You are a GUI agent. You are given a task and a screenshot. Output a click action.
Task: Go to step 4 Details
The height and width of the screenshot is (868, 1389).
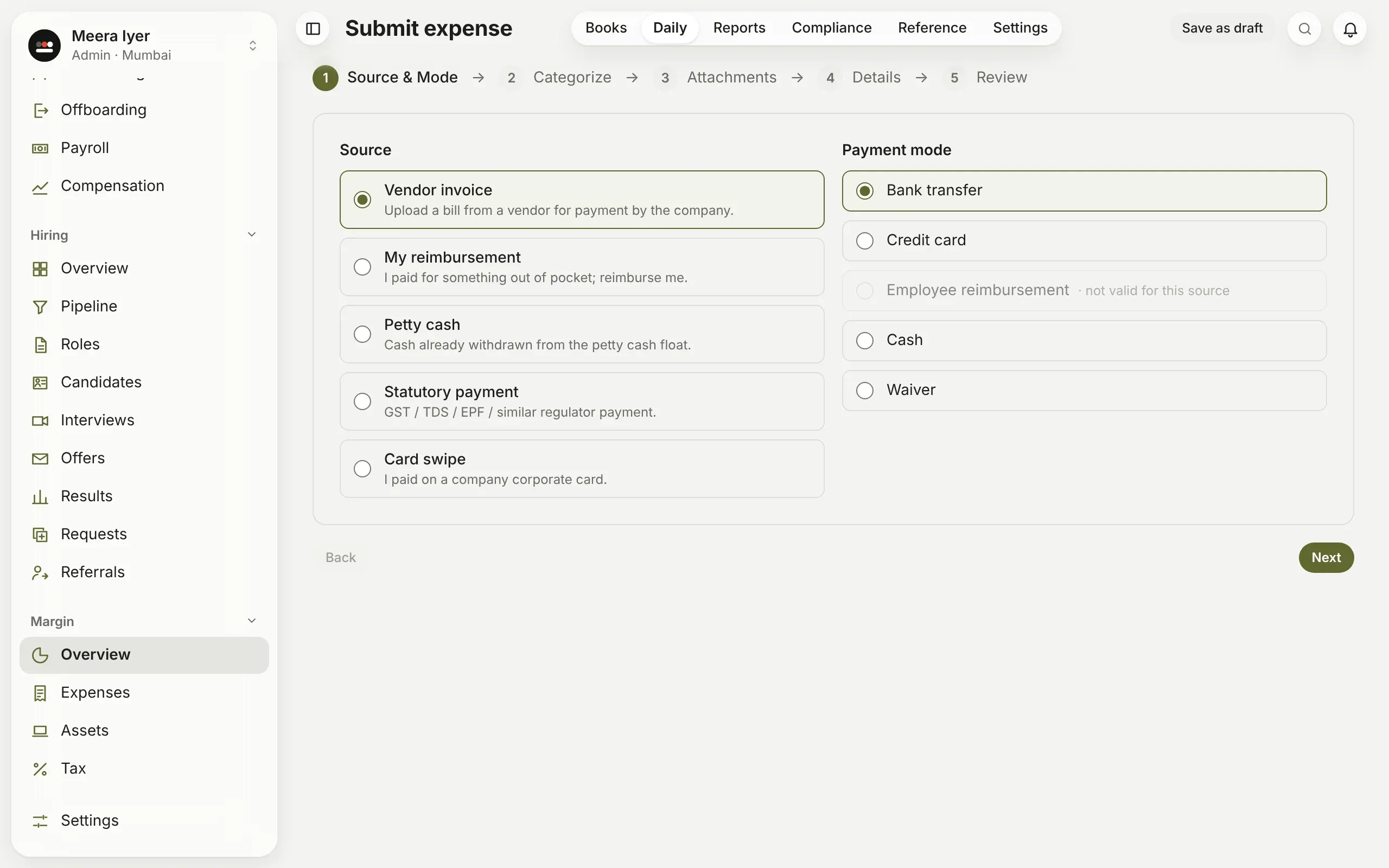860,78
